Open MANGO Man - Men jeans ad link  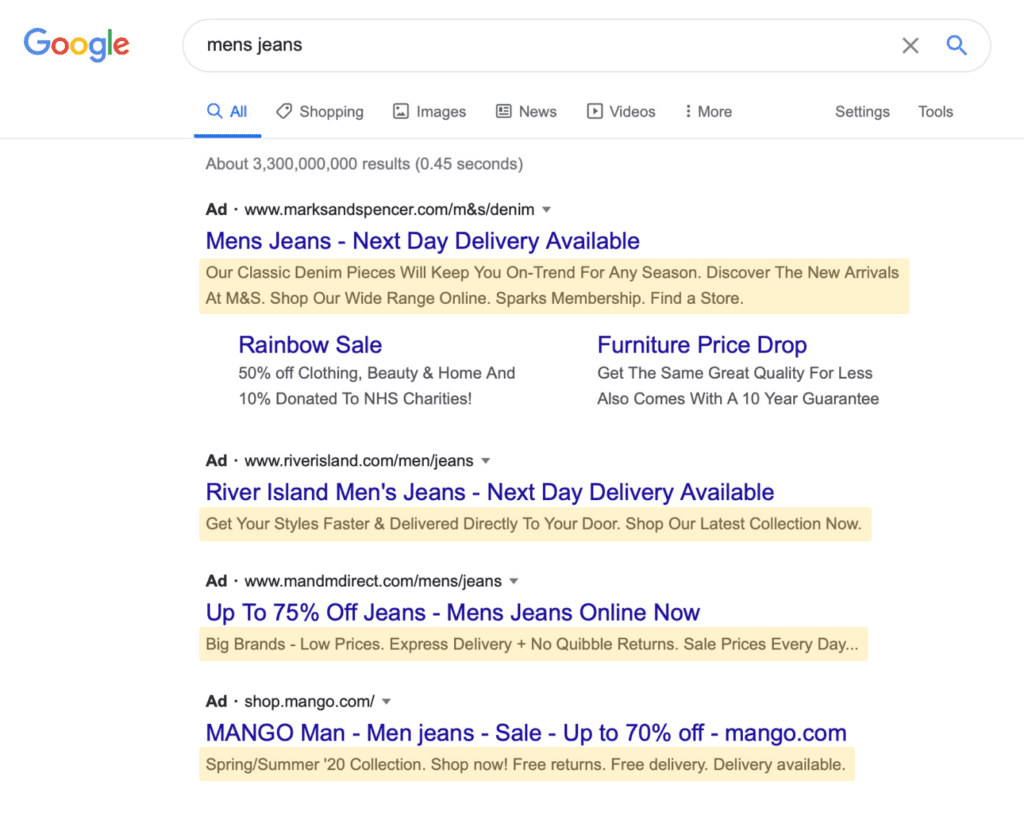click(526, 733)
